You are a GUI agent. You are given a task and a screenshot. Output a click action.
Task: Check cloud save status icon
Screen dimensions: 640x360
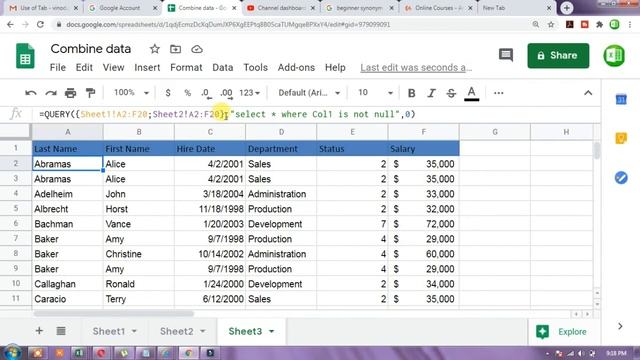197,49
